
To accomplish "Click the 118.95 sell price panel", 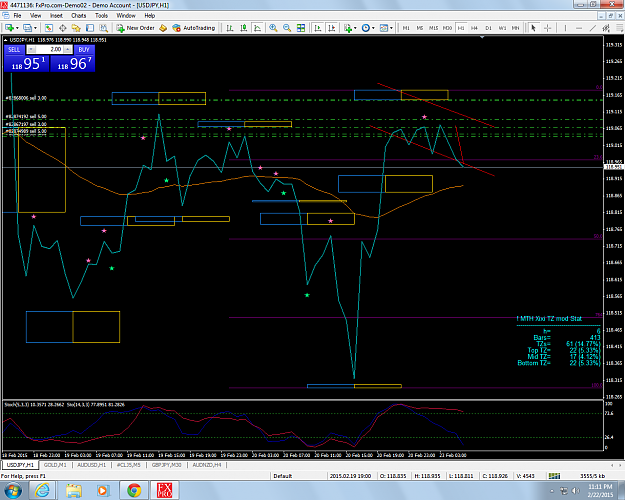I will pyautogui.click(x=27, y=63).
